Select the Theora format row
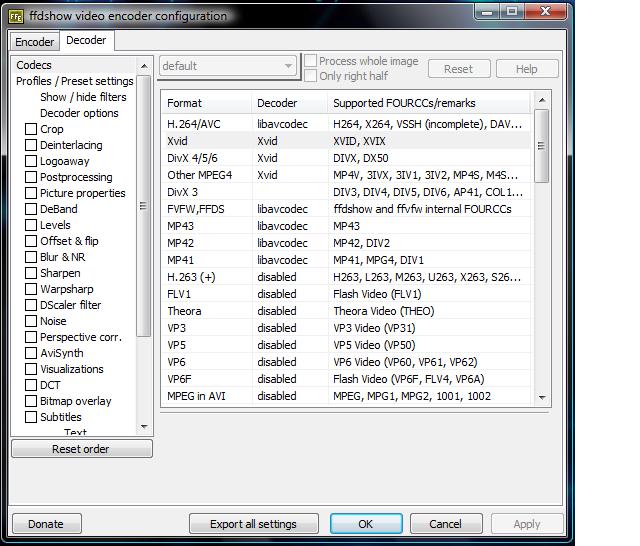The image size is (640, 546). click(x=346, y=311)
